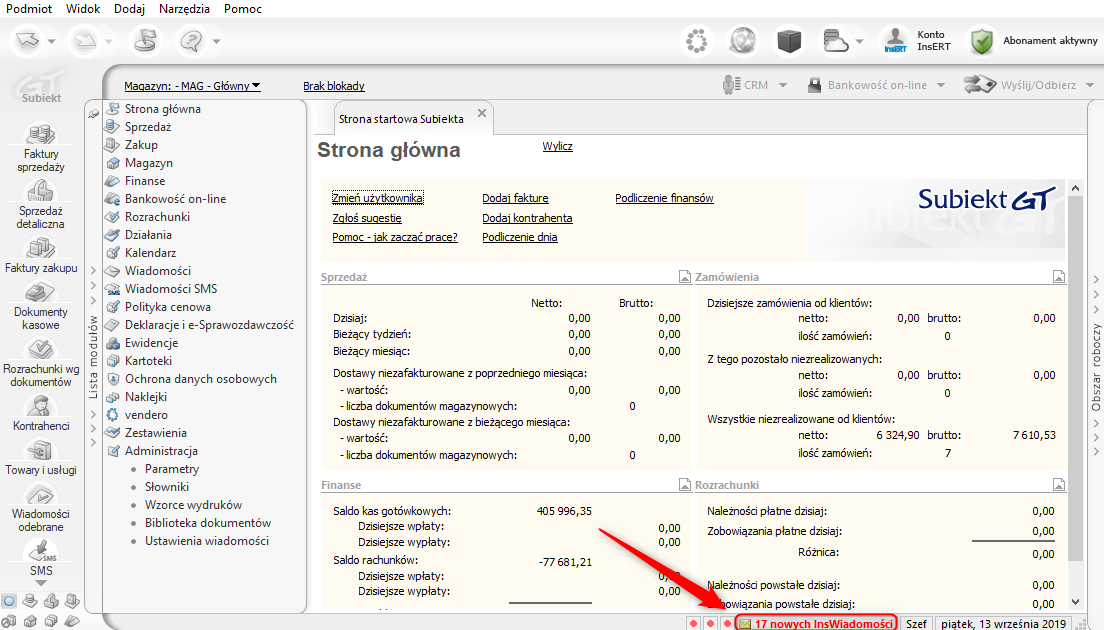
Task: Open Kontrahenci sidebar icon
Action: [x=41, y=406]
